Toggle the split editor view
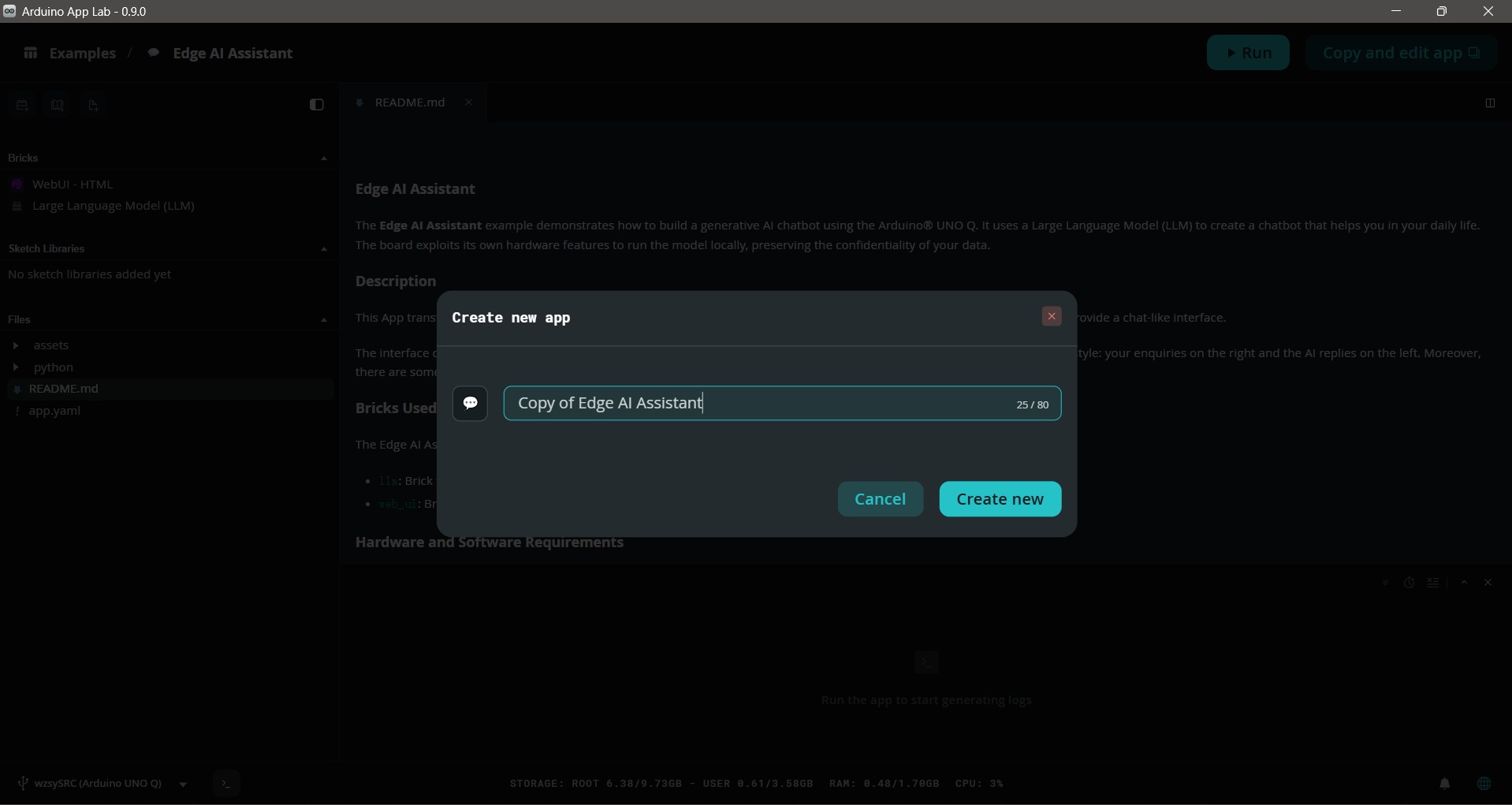Viewport: 1512px width, 805px height. [1490, 103]
